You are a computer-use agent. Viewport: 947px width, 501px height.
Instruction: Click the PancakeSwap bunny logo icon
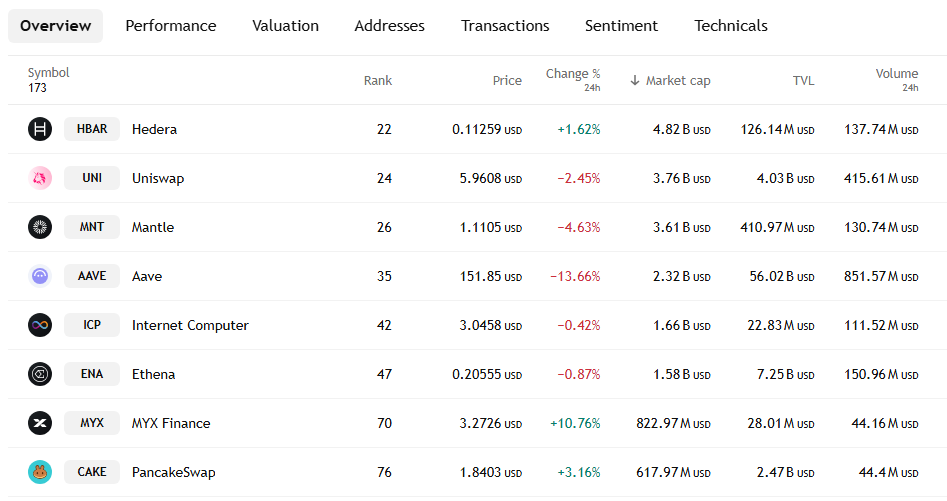40,472
